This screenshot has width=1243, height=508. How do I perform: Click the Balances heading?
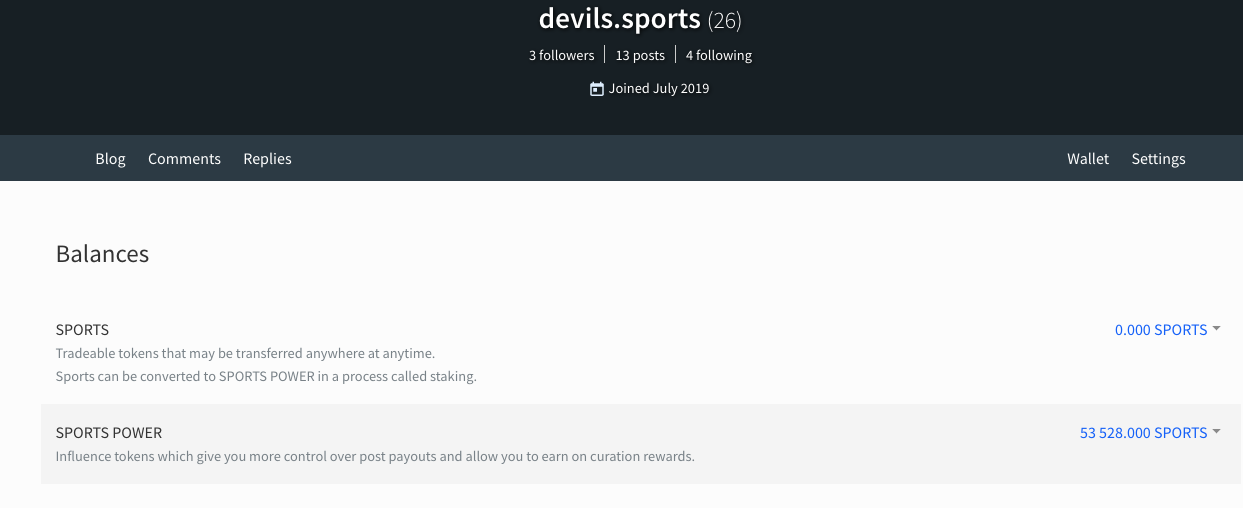pyautogui.click(x=102, y=254)
